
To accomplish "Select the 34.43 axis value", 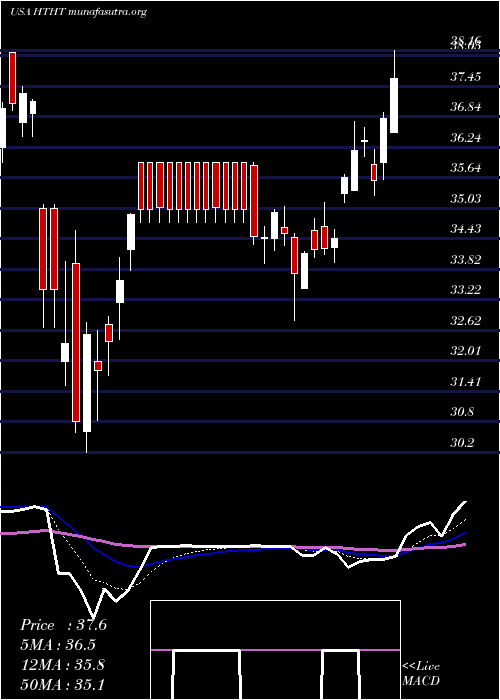I will 466,229.
